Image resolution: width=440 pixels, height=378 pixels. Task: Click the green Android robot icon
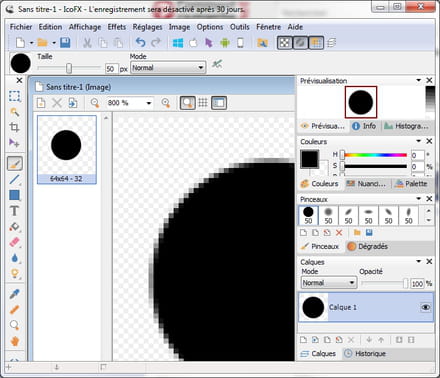pos(225,43)
